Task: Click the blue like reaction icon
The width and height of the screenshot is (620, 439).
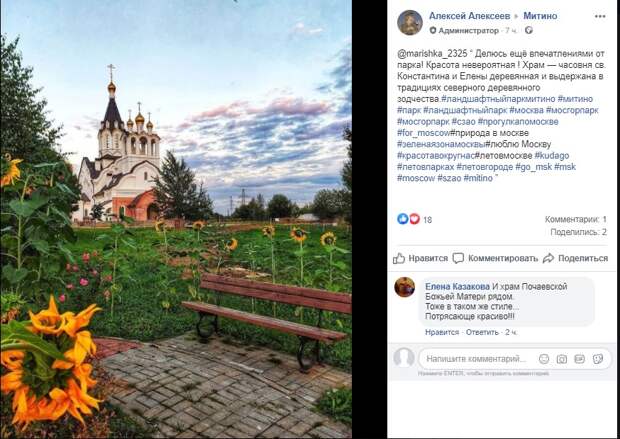Action: pyautogui.click(x=403, y=219)
